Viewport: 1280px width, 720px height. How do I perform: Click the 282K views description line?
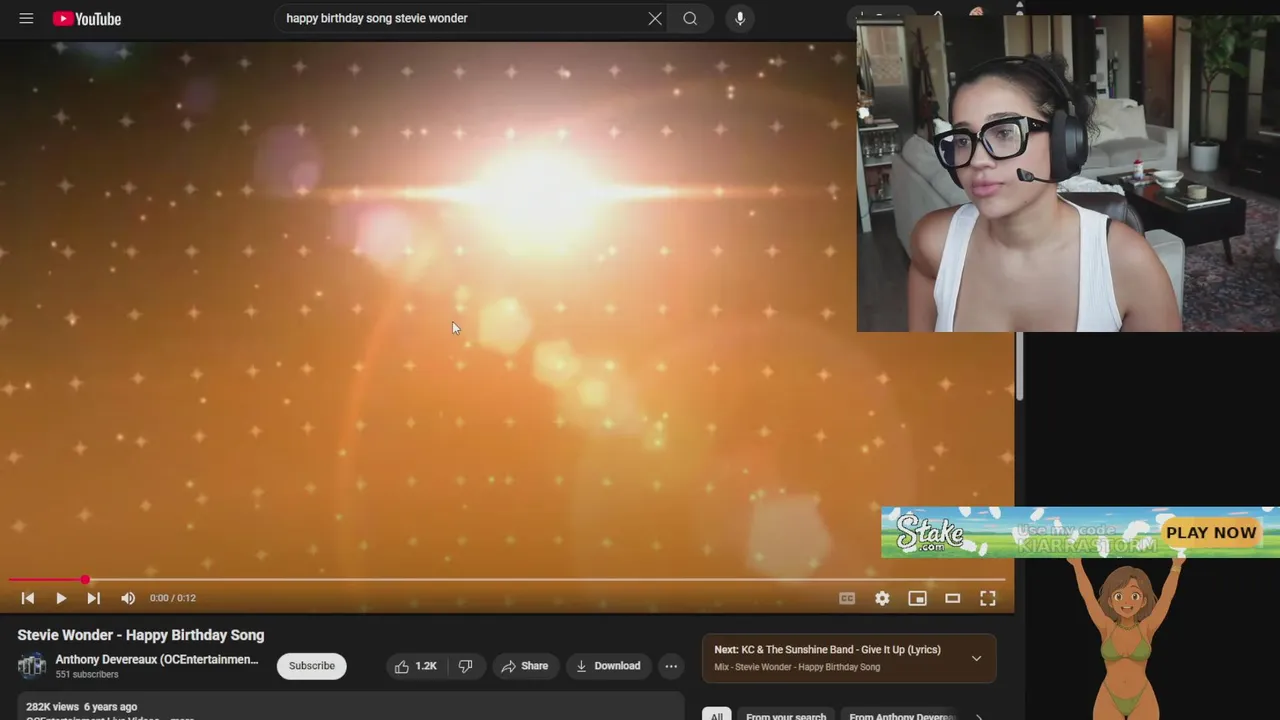[81, 707]
